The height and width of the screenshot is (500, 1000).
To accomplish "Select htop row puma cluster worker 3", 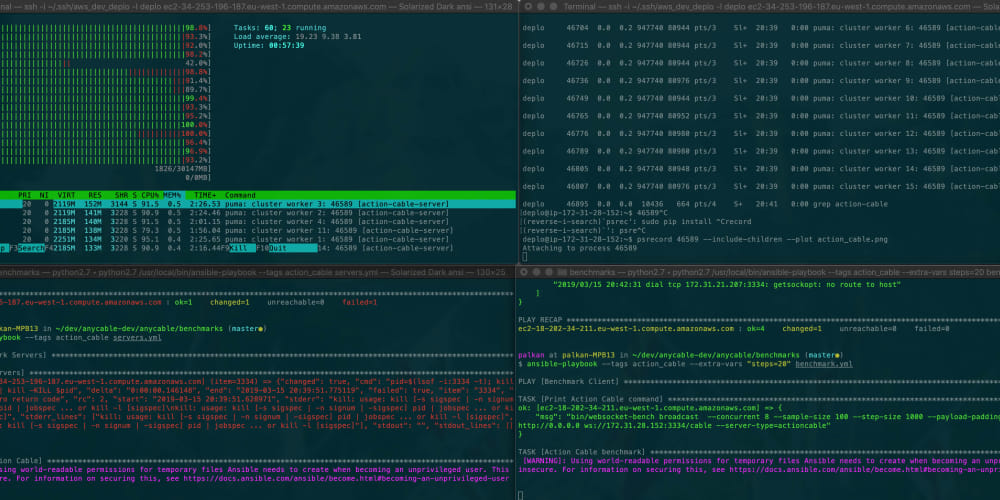I will [258, 204].
